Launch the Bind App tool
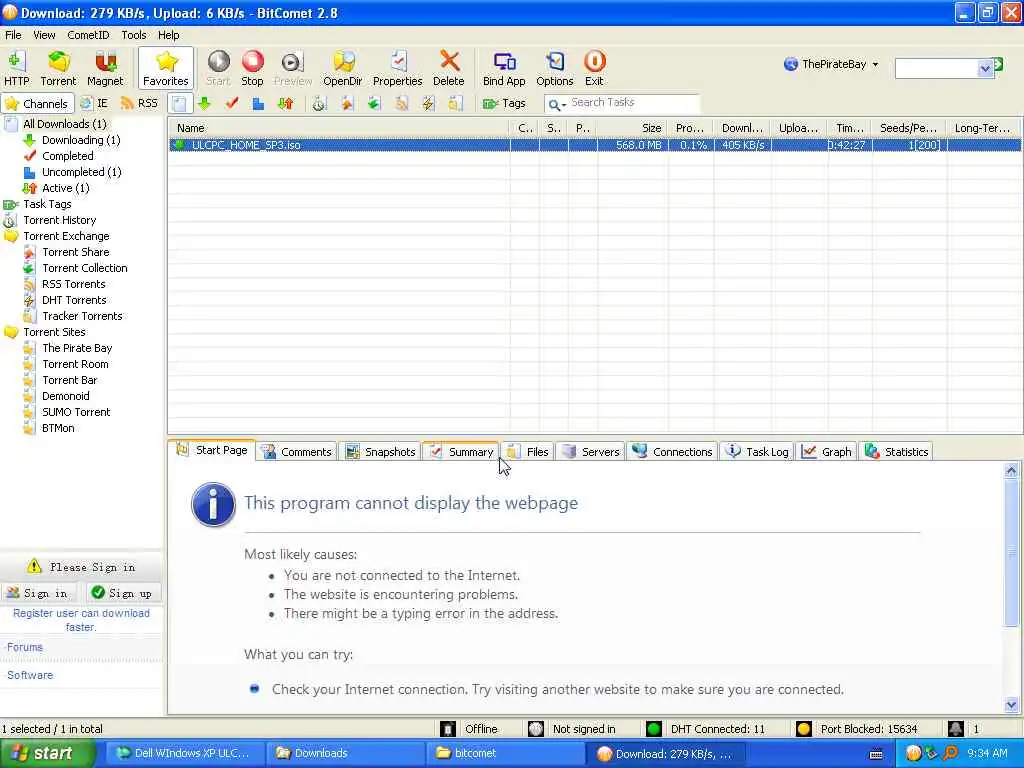 [x=504, y=69]
